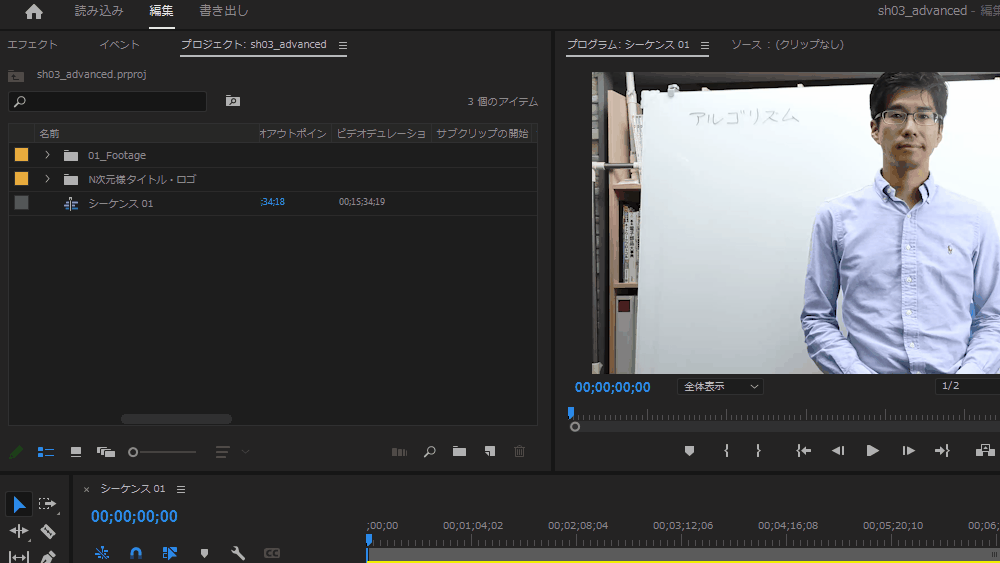Screen dimensions: 1000x563
Task: Switch Project panel to Icon view
Action: (76, 452)
